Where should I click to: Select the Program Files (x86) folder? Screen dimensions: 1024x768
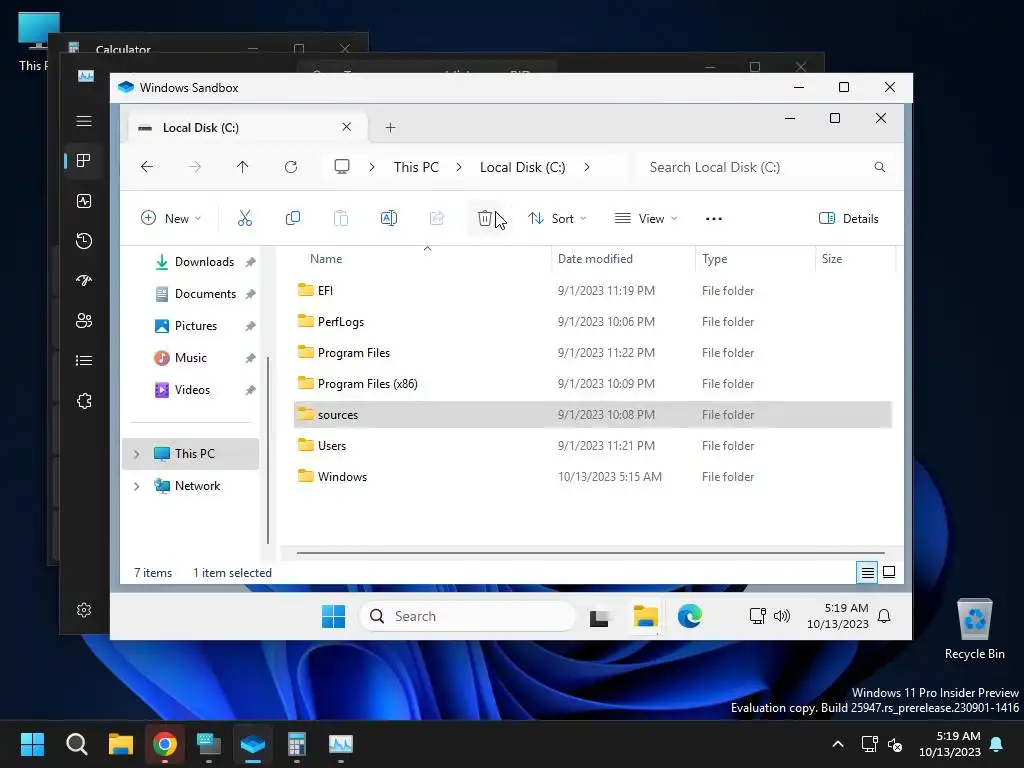(593, 384)
